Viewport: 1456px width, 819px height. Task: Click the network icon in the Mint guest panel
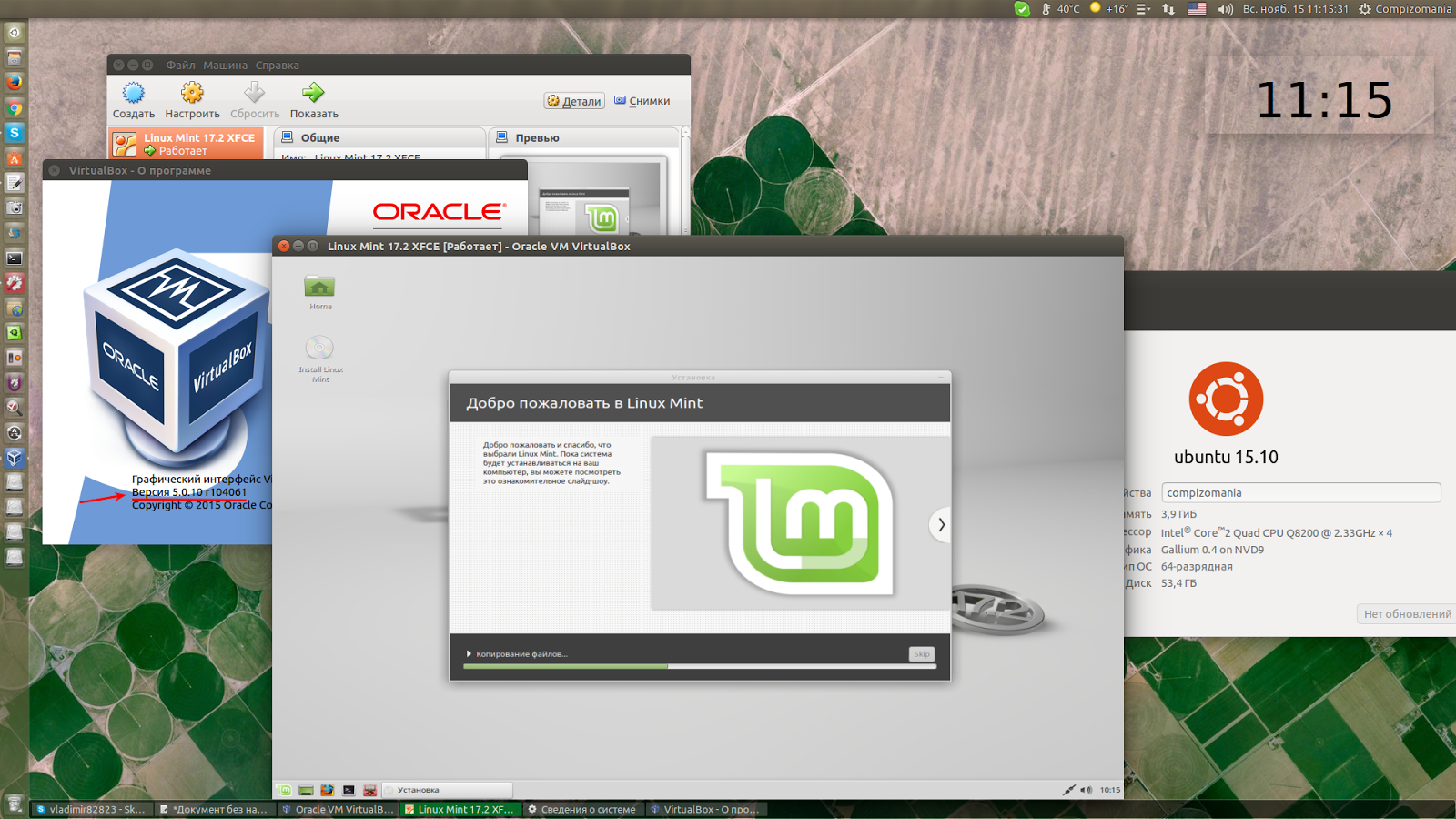1069,790
